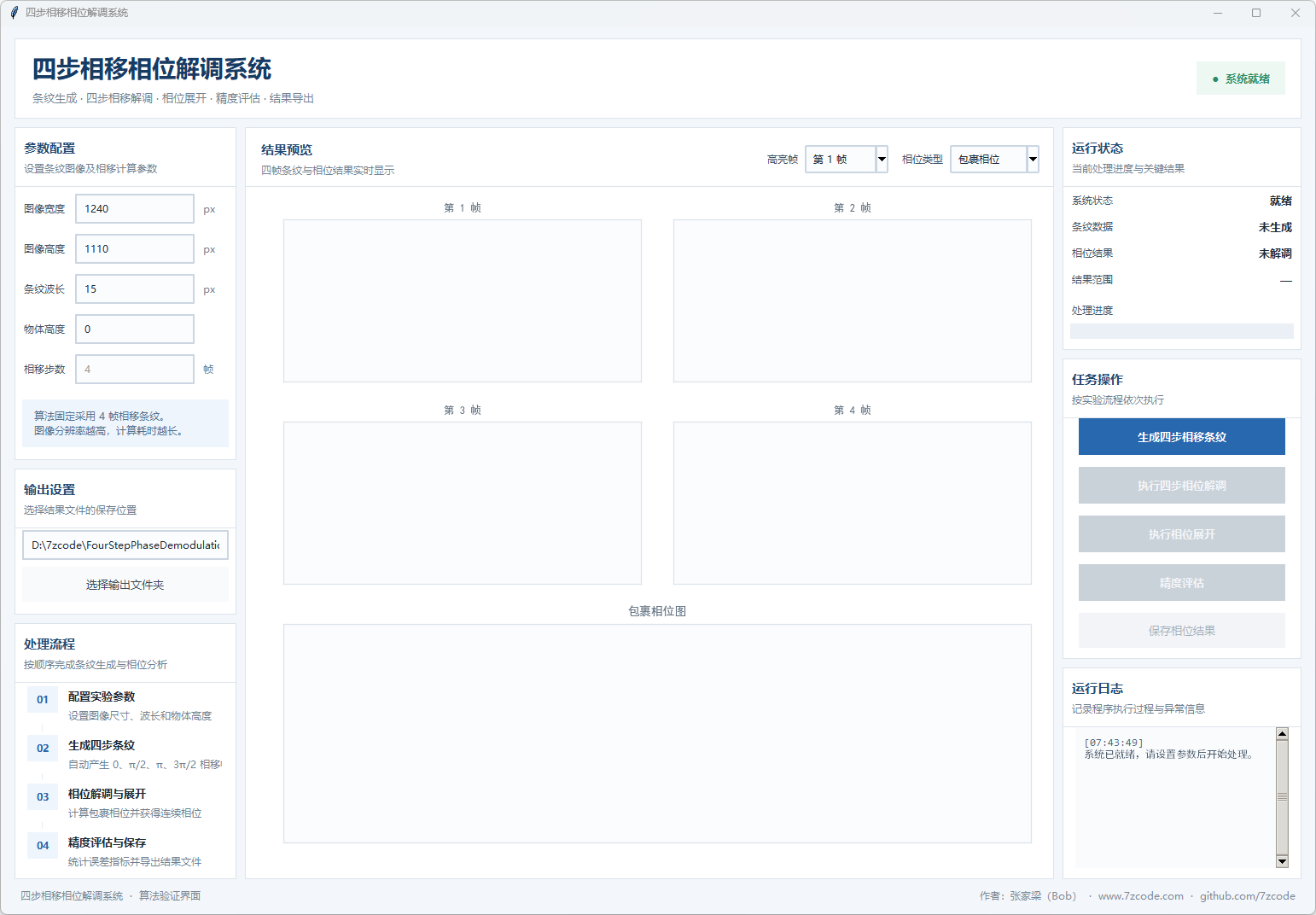Click the app feather icon in title bar
1316x915 pixels.
tap(14, 13)
